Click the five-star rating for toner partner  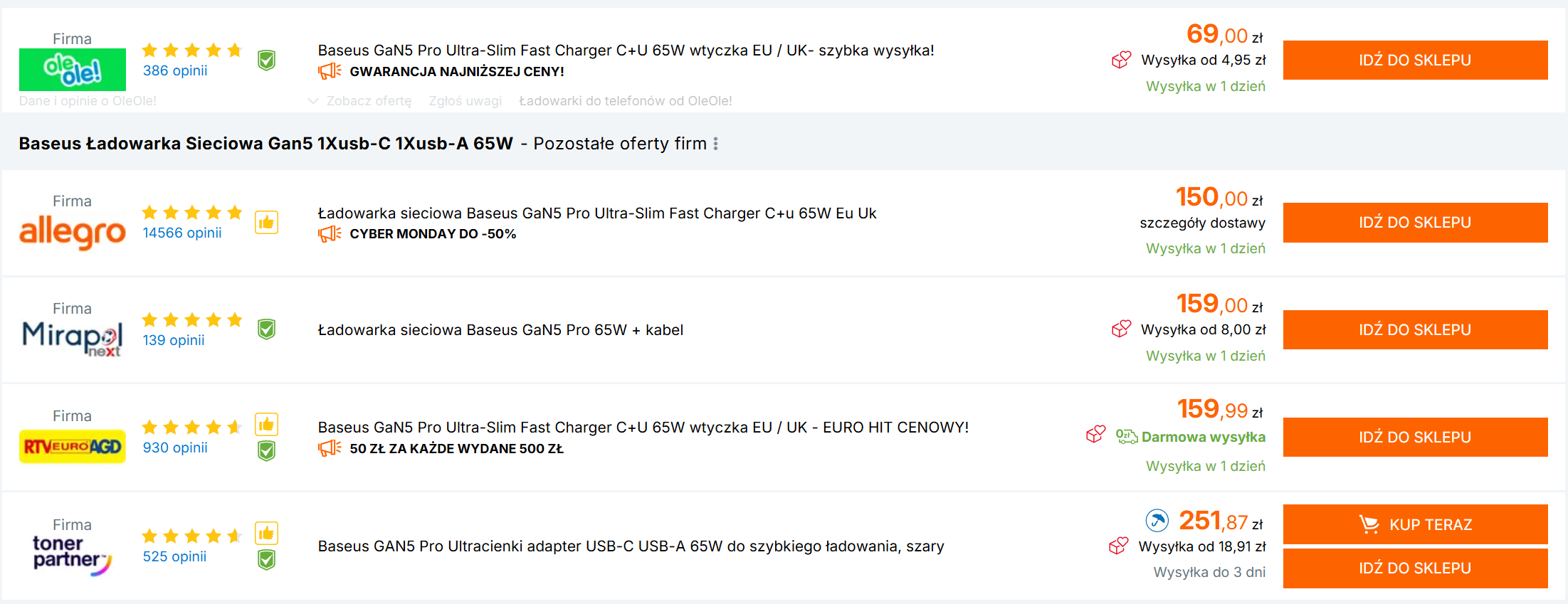pyautogui.click(x=192, y=536)
